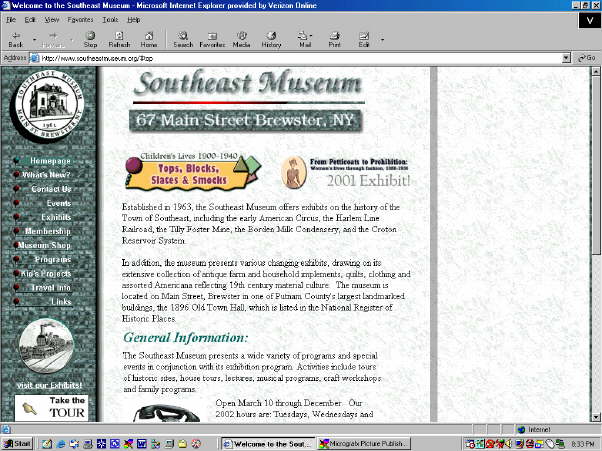Expand the address bar dropdown arrow

point(566,58)
